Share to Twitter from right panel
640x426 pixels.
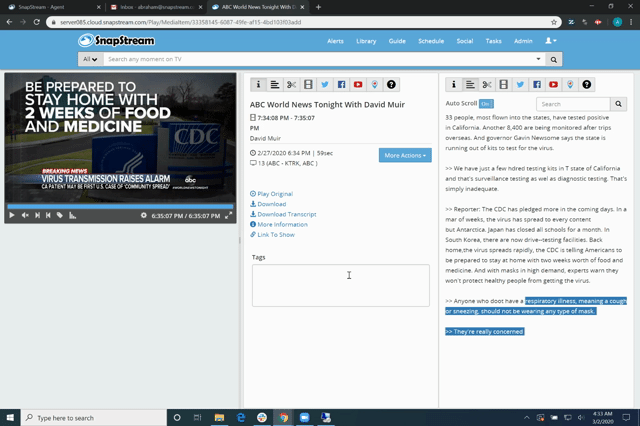520,84
